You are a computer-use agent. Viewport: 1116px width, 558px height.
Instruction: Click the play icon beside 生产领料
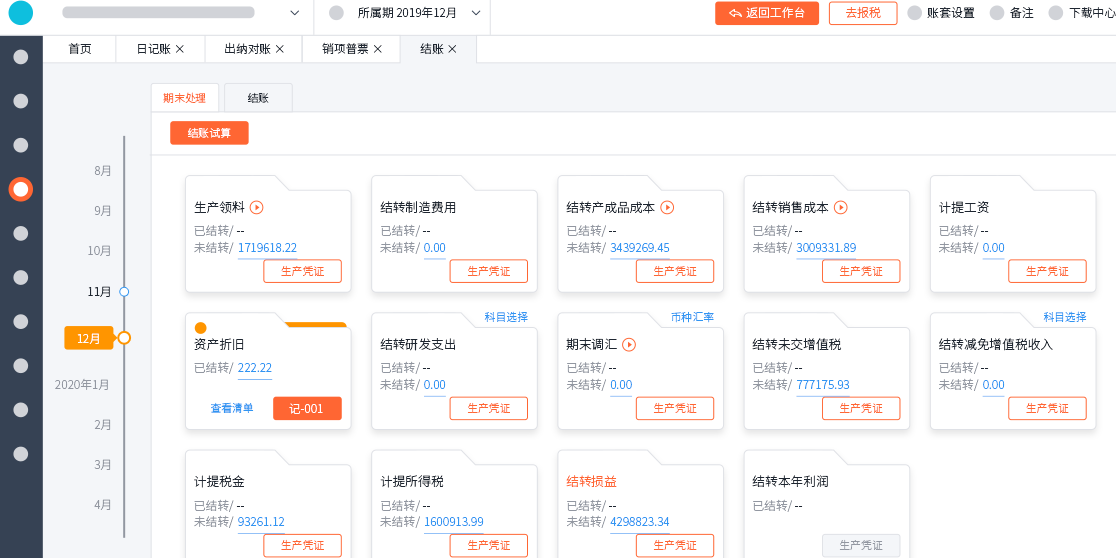pyautogui.click(x=256, y=208)
